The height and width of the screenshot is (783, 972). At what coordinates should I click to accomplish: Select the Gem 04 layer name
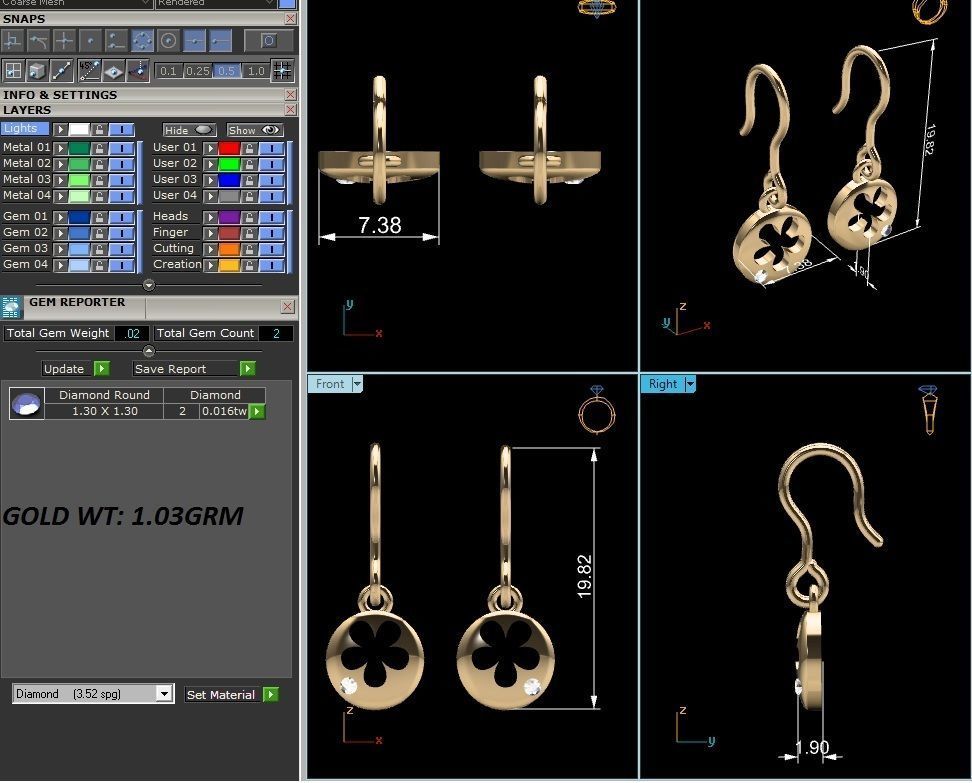pyautogui.click(x=25, y=264)
